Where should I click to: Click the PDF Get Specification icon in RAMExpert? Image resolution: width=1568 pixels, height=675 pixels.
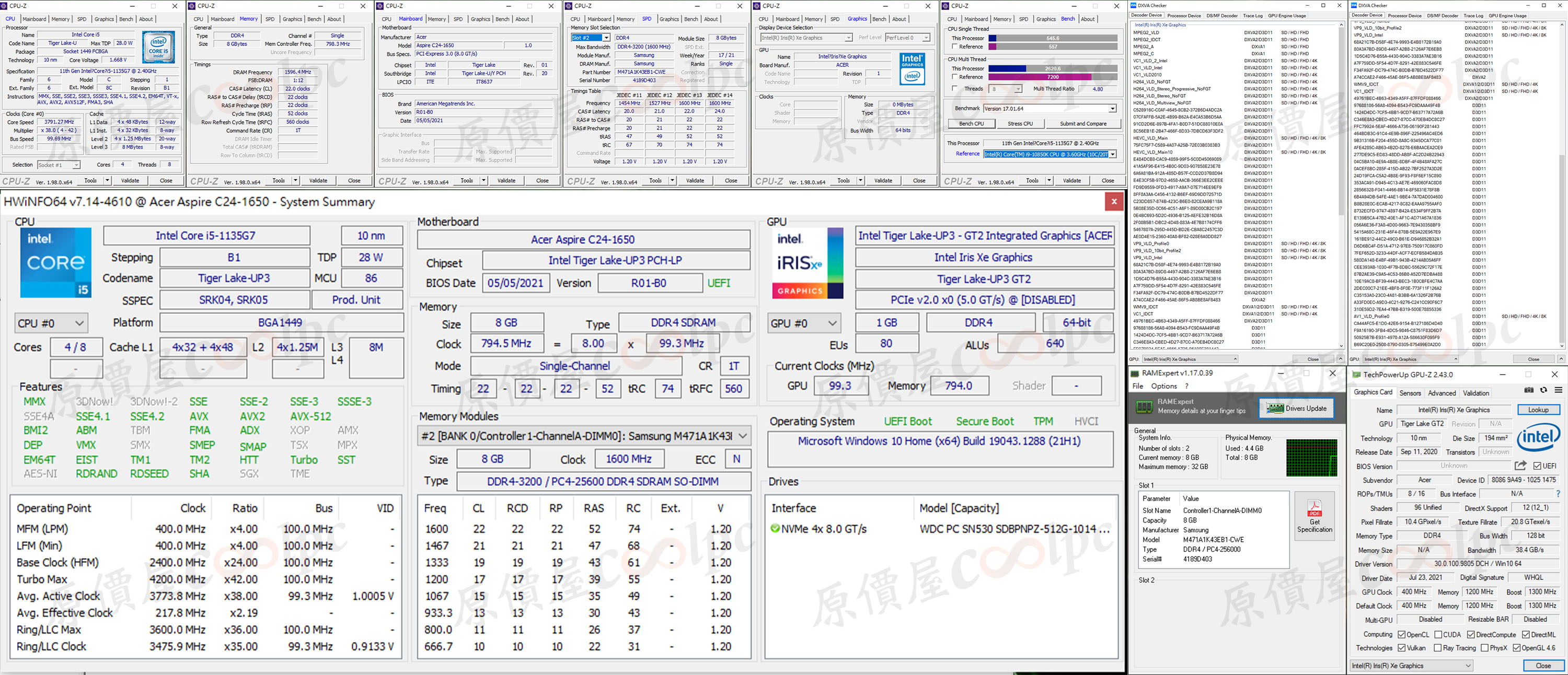pyautogui.click(x=1314, y=517)
